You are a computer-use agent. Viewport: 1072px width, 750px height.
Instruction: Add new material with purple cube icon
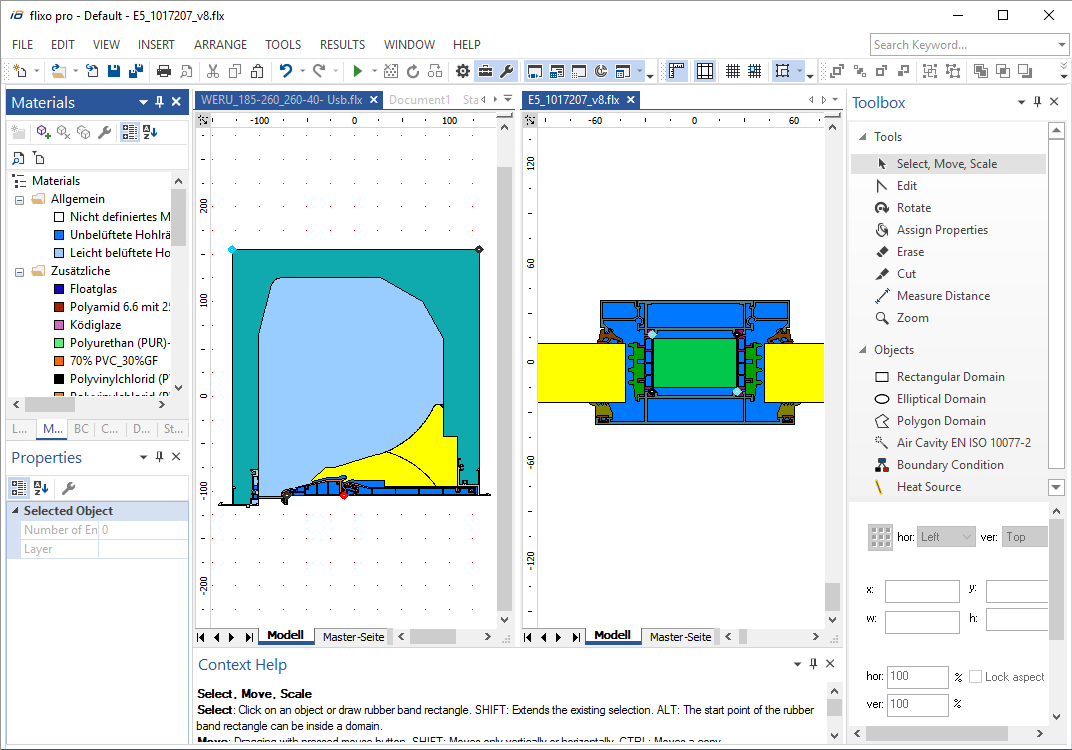pos(44,132)
